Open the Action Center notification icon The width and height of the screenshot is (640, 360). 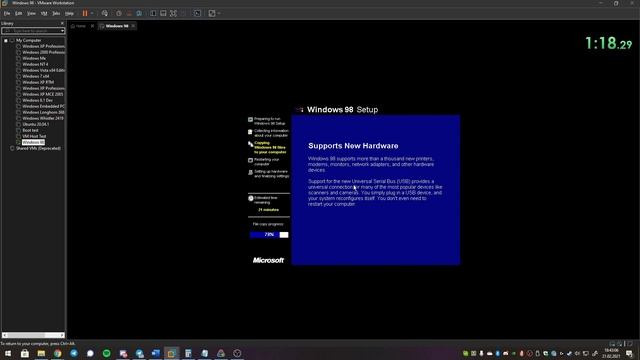tap(629, 353)
